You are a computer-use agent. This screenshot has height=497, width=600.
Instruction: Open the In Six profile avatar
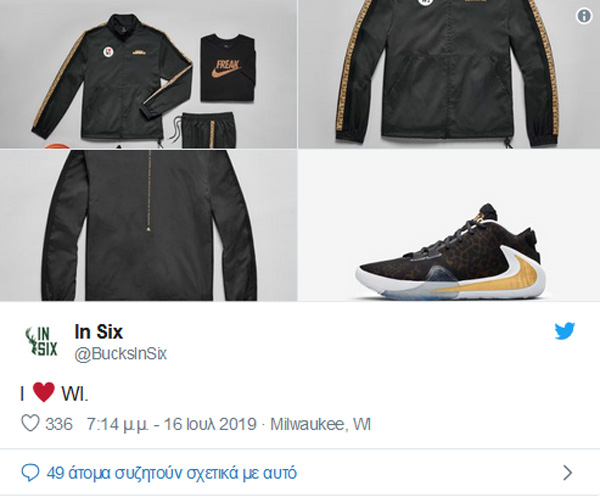41,342
